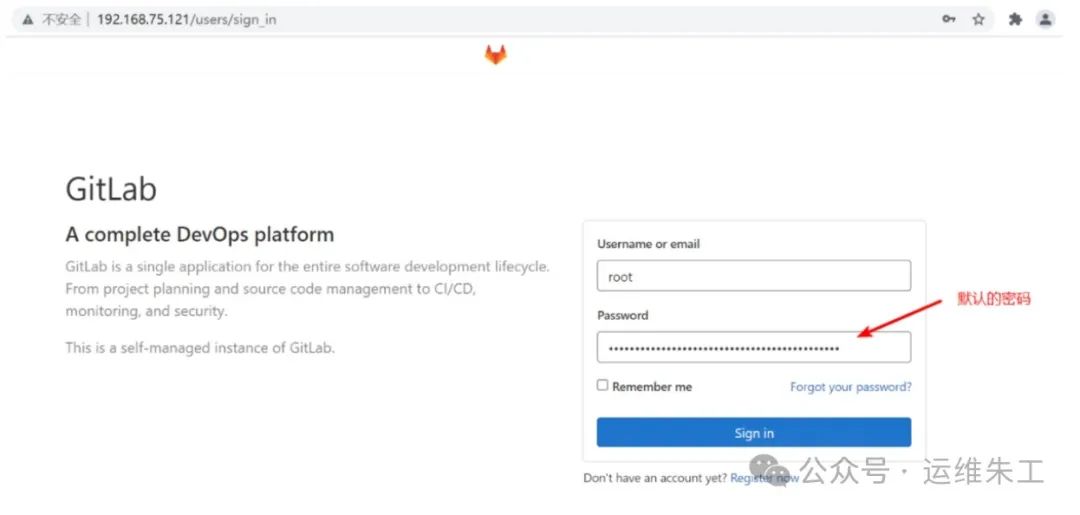Open the Forgot your password link
Image resolution: width=1080 pixels, height=515 pixels.
click(x=851, y=387)
